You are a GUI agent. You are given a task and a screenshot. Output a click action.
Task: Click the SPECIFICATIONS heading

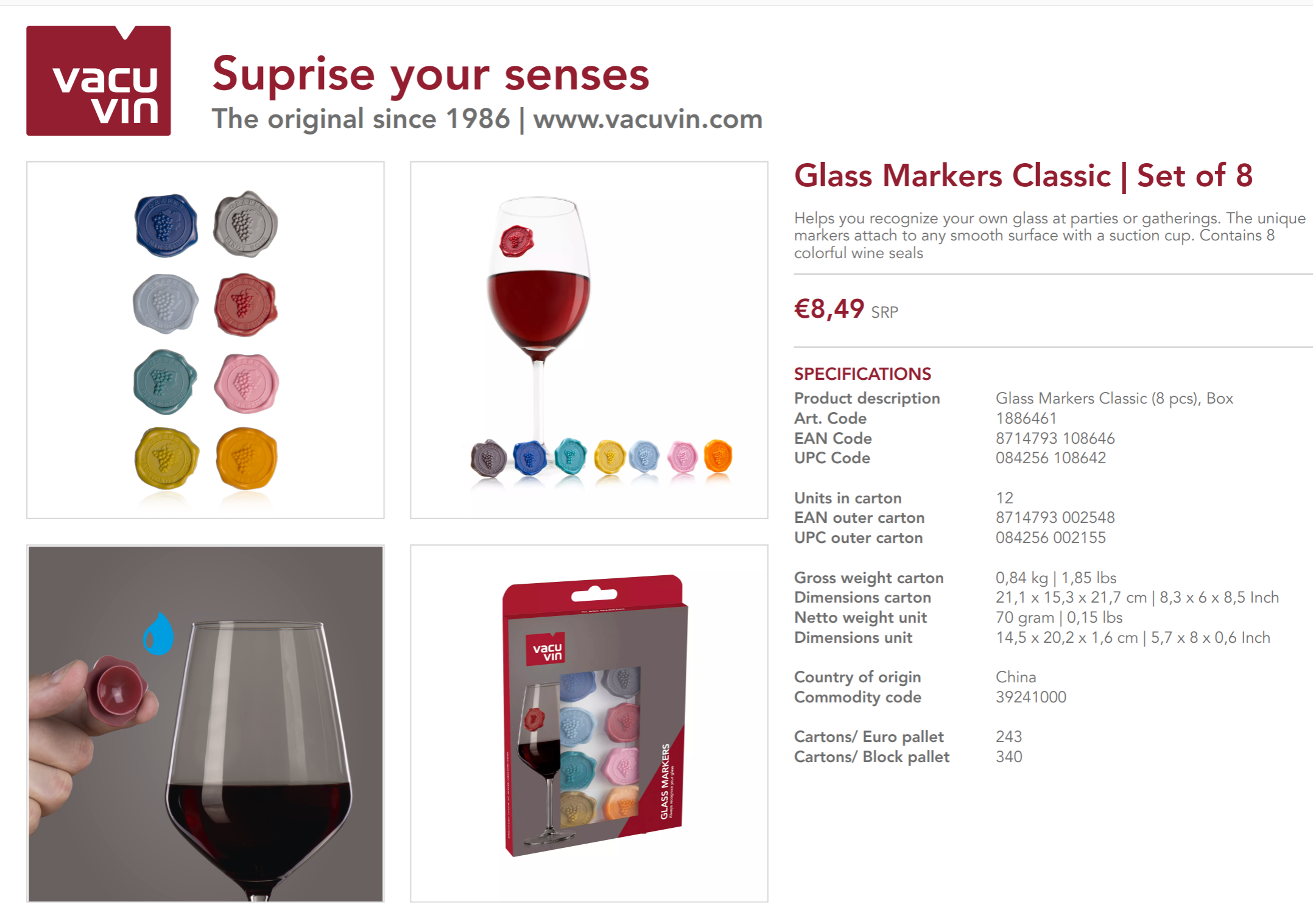(862, 374)
